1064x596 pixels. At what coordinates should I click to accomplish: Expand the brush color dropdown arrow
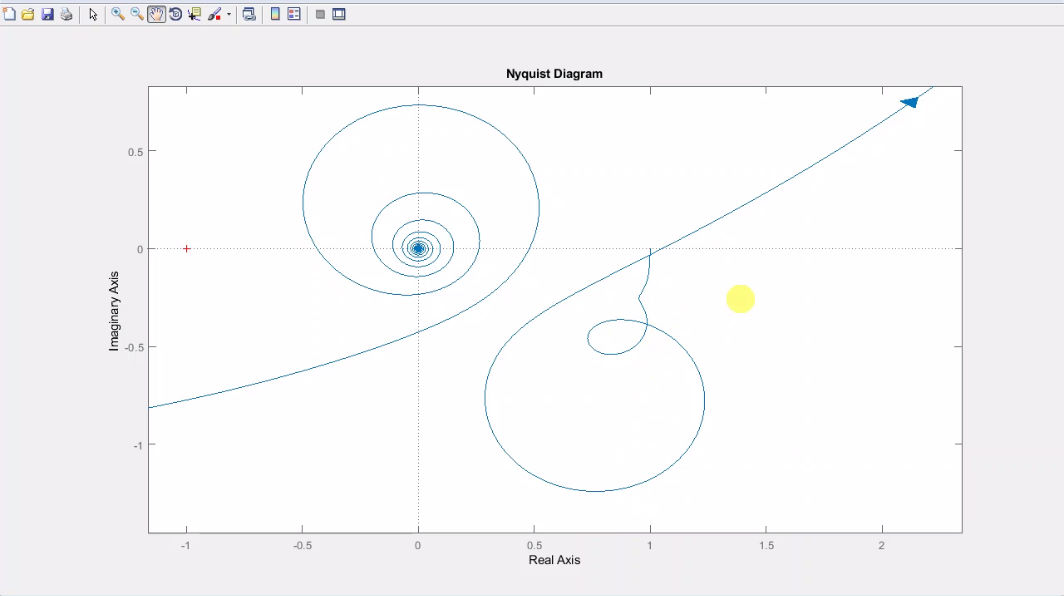[x=228, y=15]
